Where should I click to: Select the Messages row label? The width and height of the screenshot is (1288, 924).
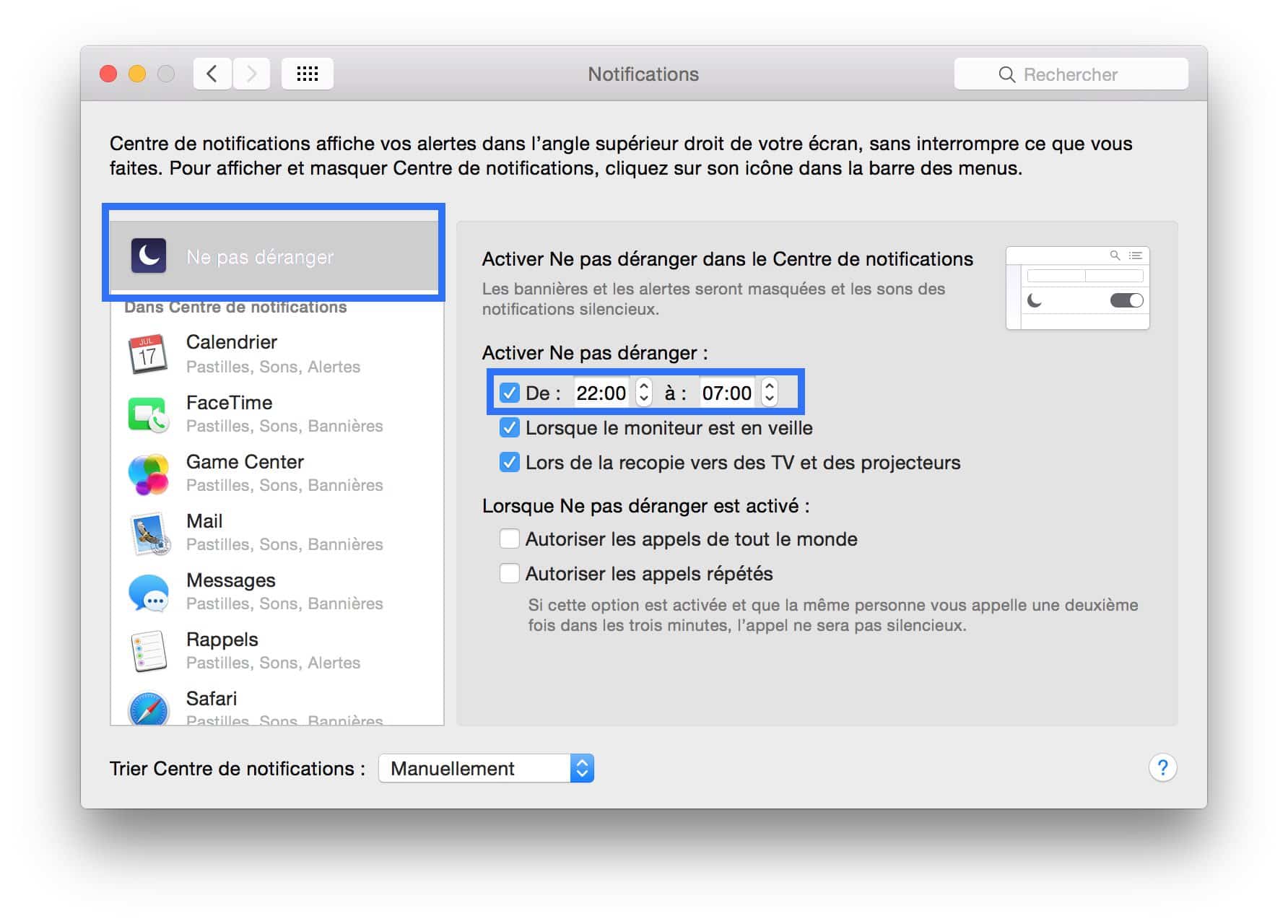point(231,580)
